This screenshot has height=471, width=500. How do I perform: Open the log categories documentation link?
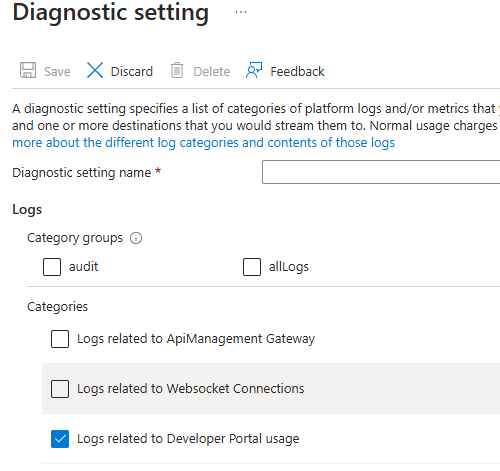(203, 143)
